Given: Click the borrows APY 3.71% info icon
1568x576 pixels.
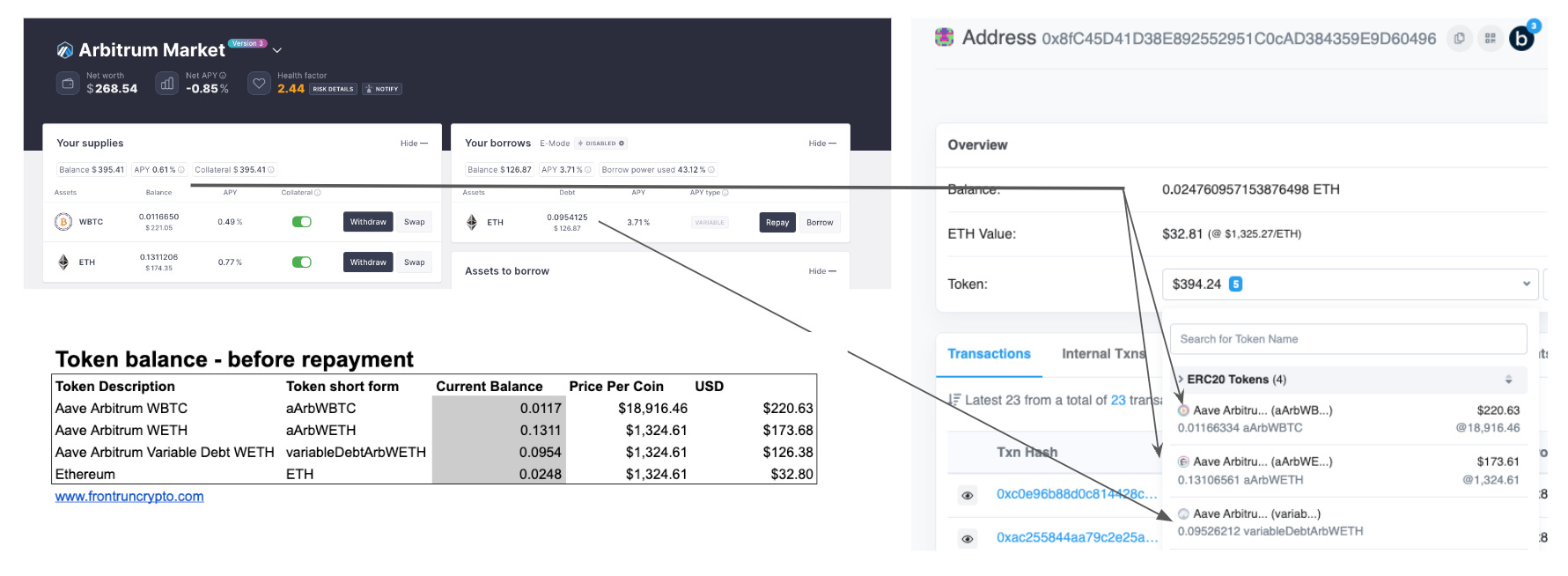Looking at the screenshot, I should click(588, 170).
